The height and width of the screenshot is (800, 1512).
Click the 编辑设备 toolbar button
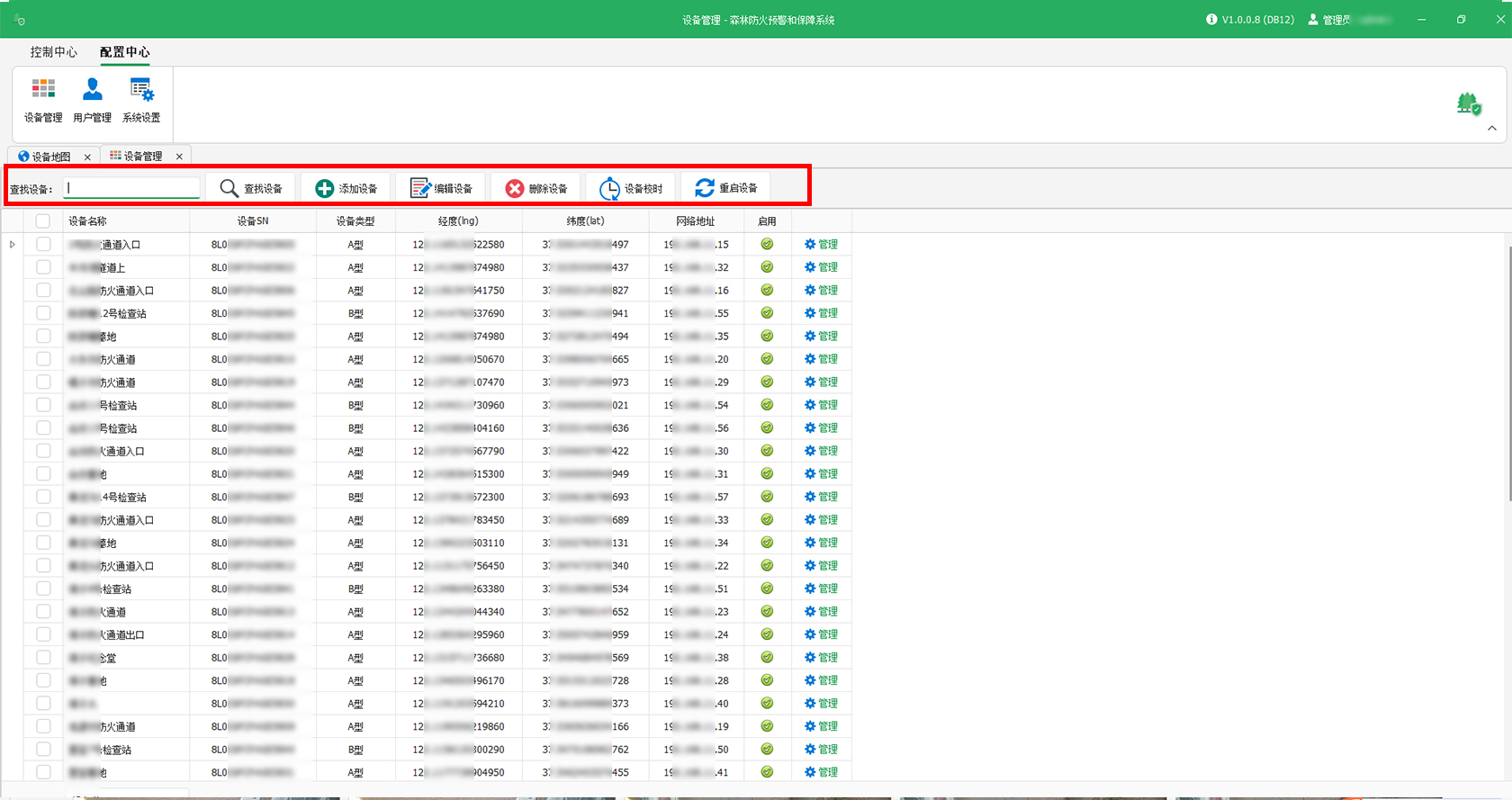(x=441, y=188)
